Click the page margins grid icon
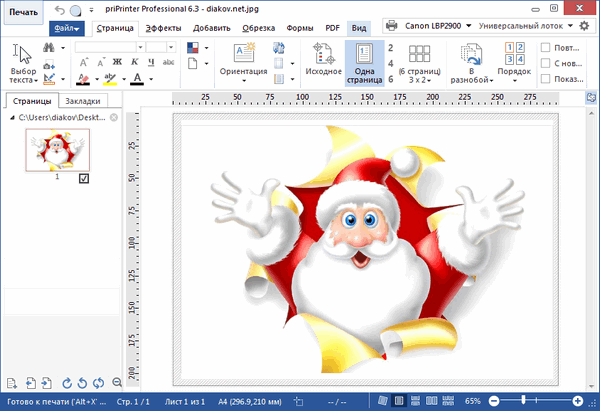 click(279, 63)
